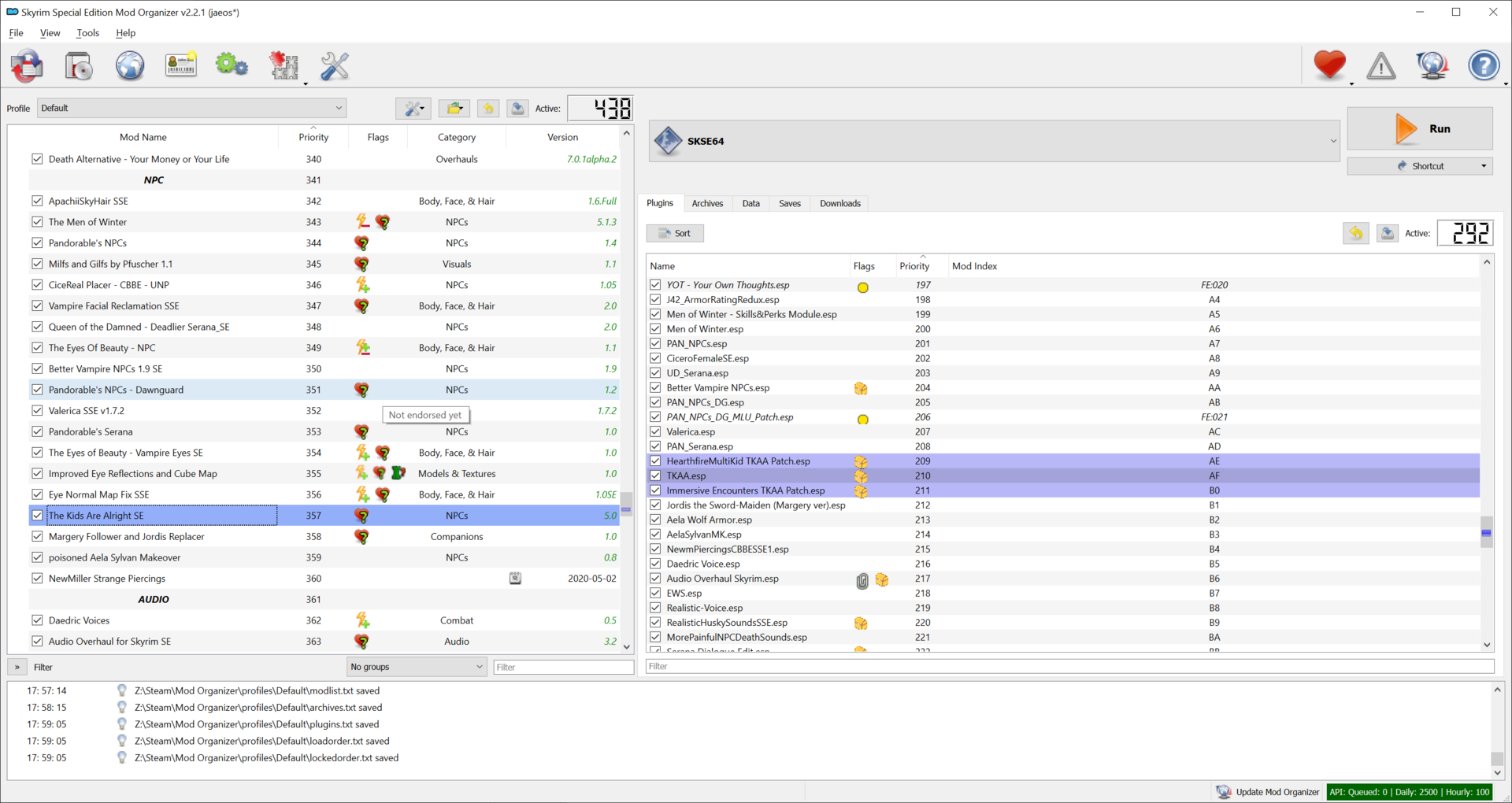This screenshot has height=803, width=1512.
Task: Sort mods by Category column header
Action: click(457, 137)
